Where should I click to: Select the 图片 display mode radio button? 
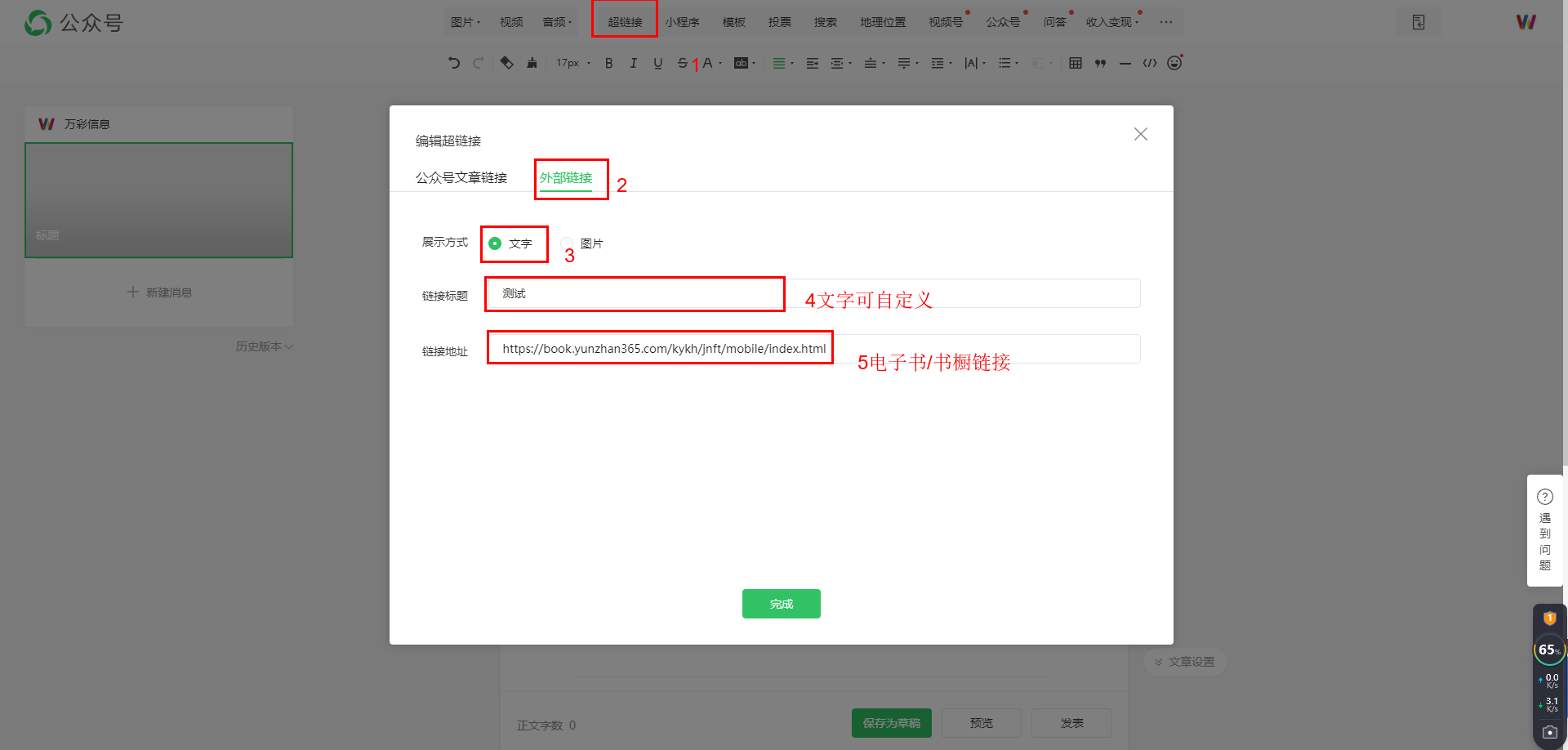tap(567, 243)
